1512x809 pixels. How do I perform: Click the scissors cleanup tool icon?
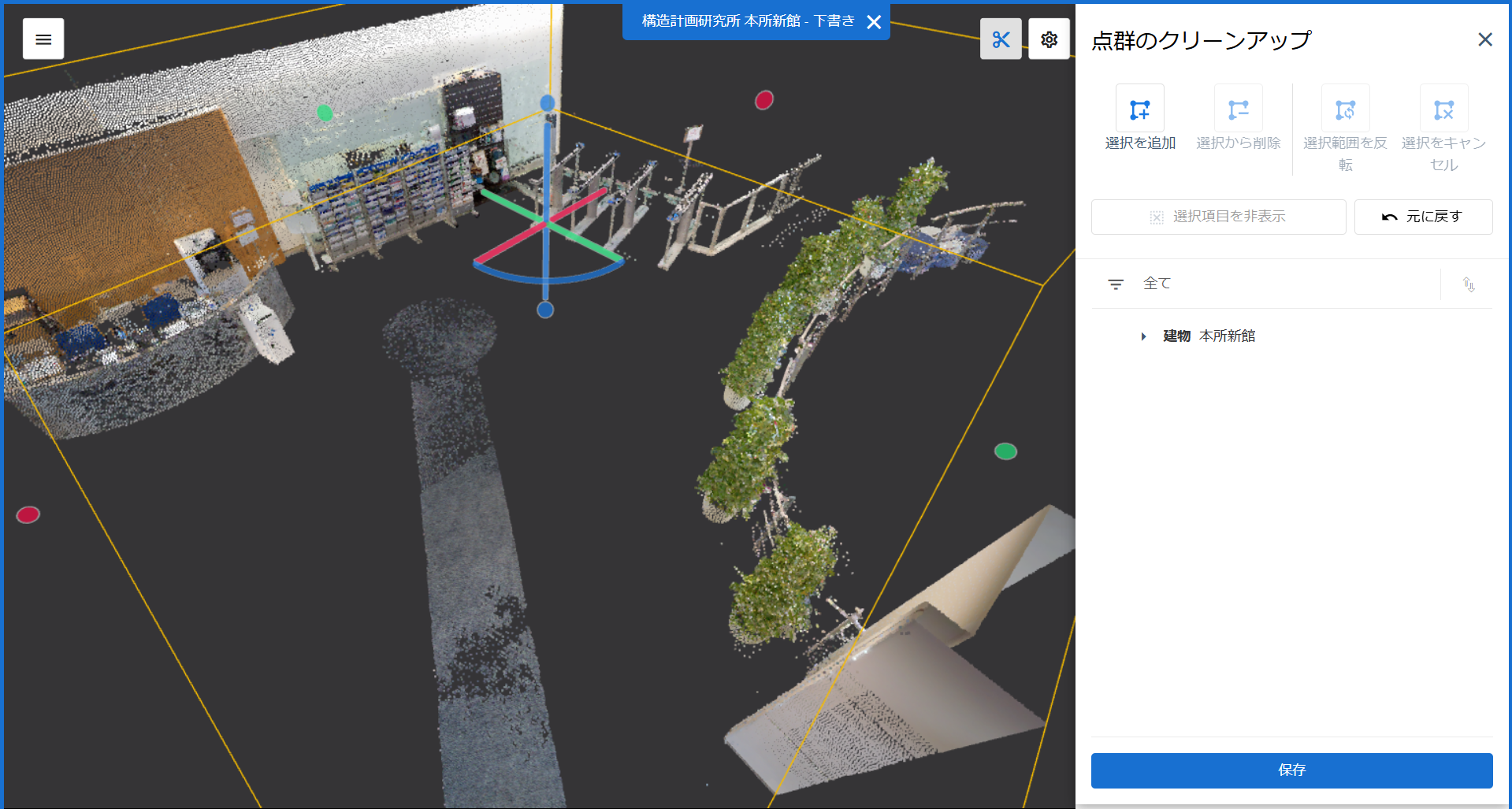(x=1001, y=39)
